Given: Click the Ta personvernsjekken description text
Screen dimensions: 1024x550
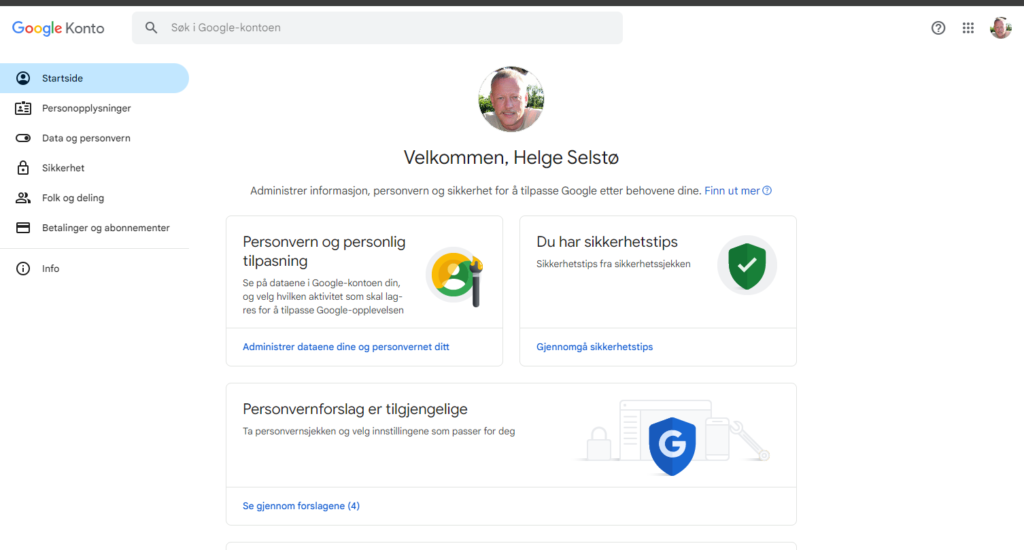Looking at the screenshot, I should (x=379, y=431).
